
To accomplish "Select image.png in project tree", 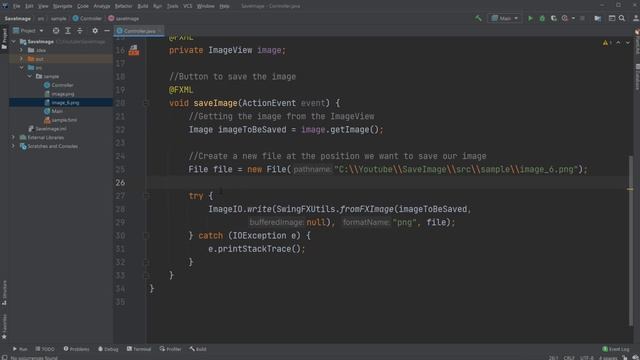I will [59, 94].
